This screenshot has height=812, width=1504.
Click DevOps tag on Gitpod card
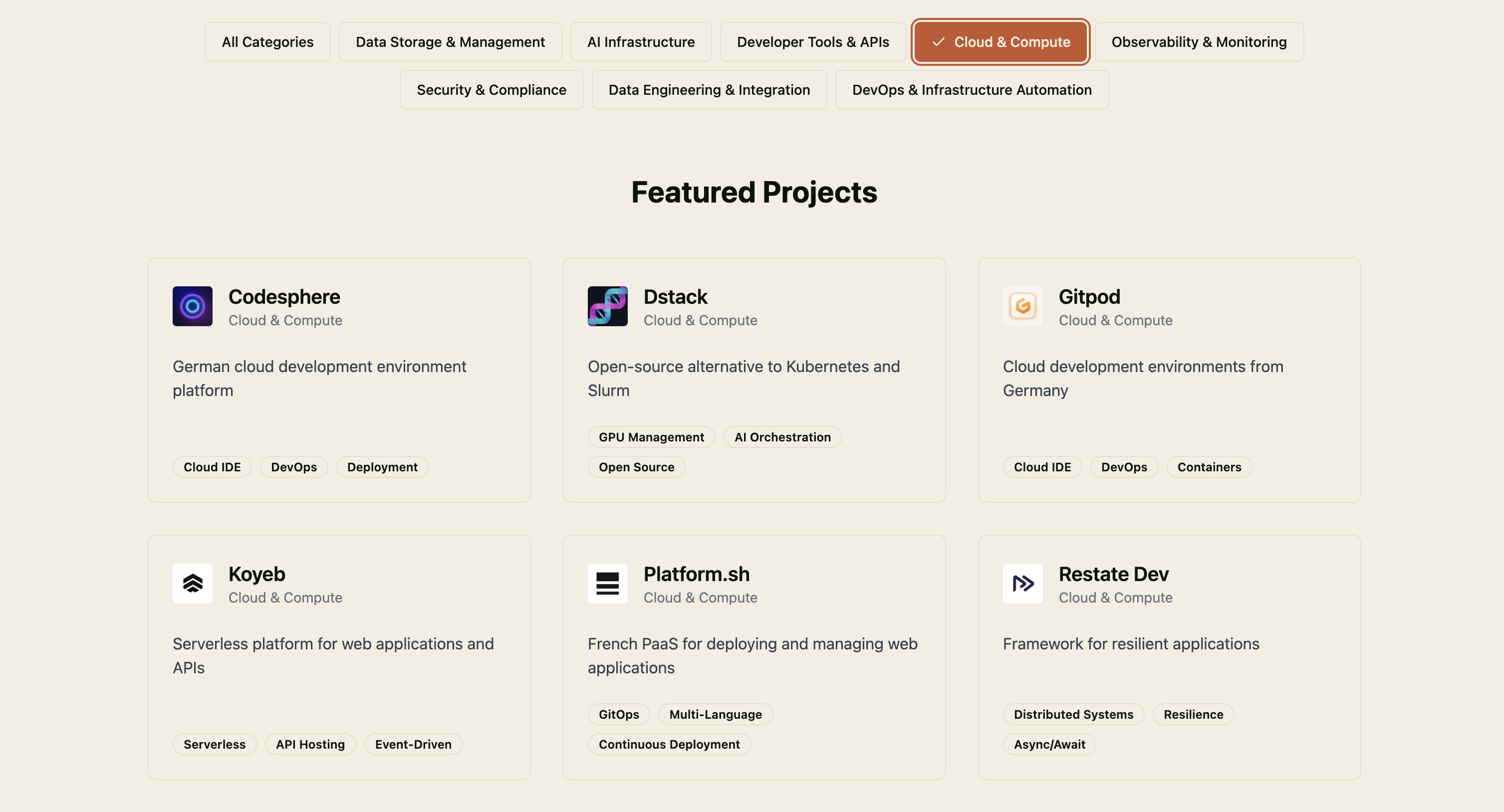click(x=1124, y=467)
